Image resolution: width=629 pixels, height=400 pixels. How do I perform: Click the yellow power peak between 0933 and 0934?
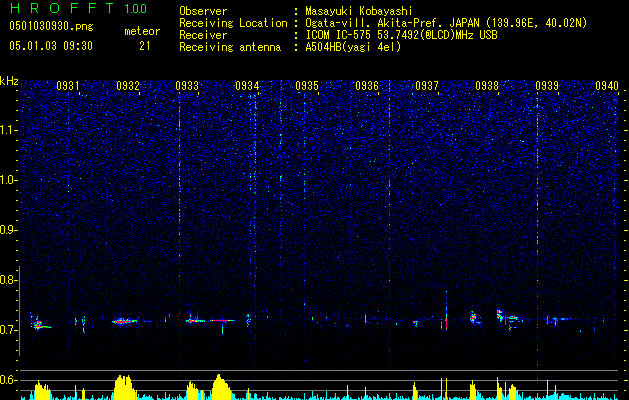220,387
